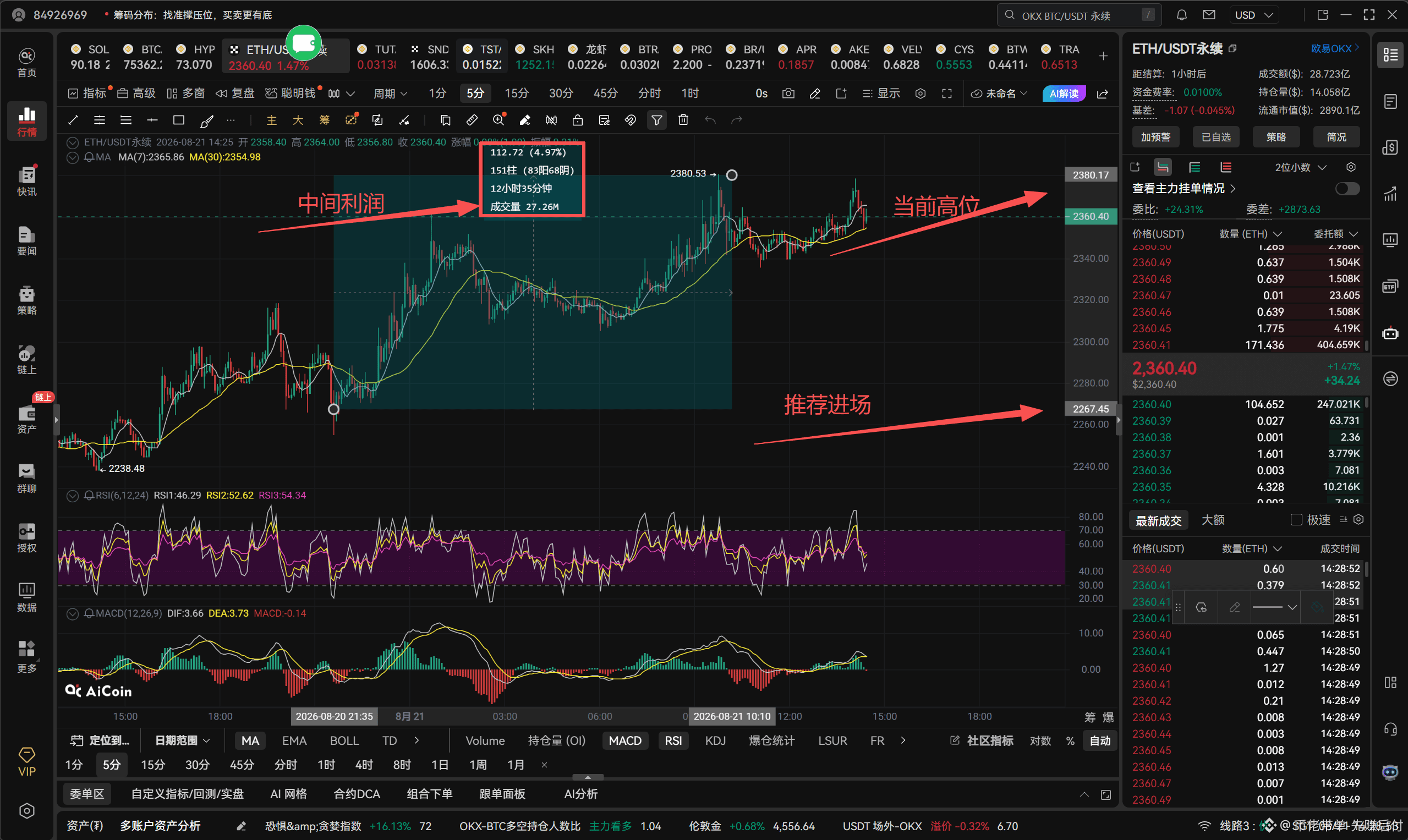1408x840 pixels.
Task: Open the 2位小数 decimal precision dropdown
Action: click(x=1300, y=168)
